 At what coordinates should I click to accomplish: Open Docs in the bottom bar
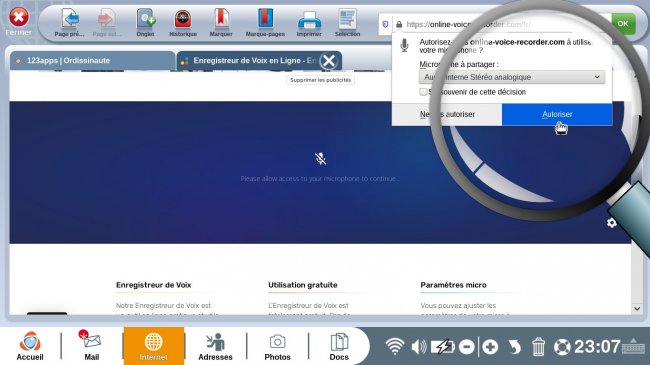(x=339, y=346)
